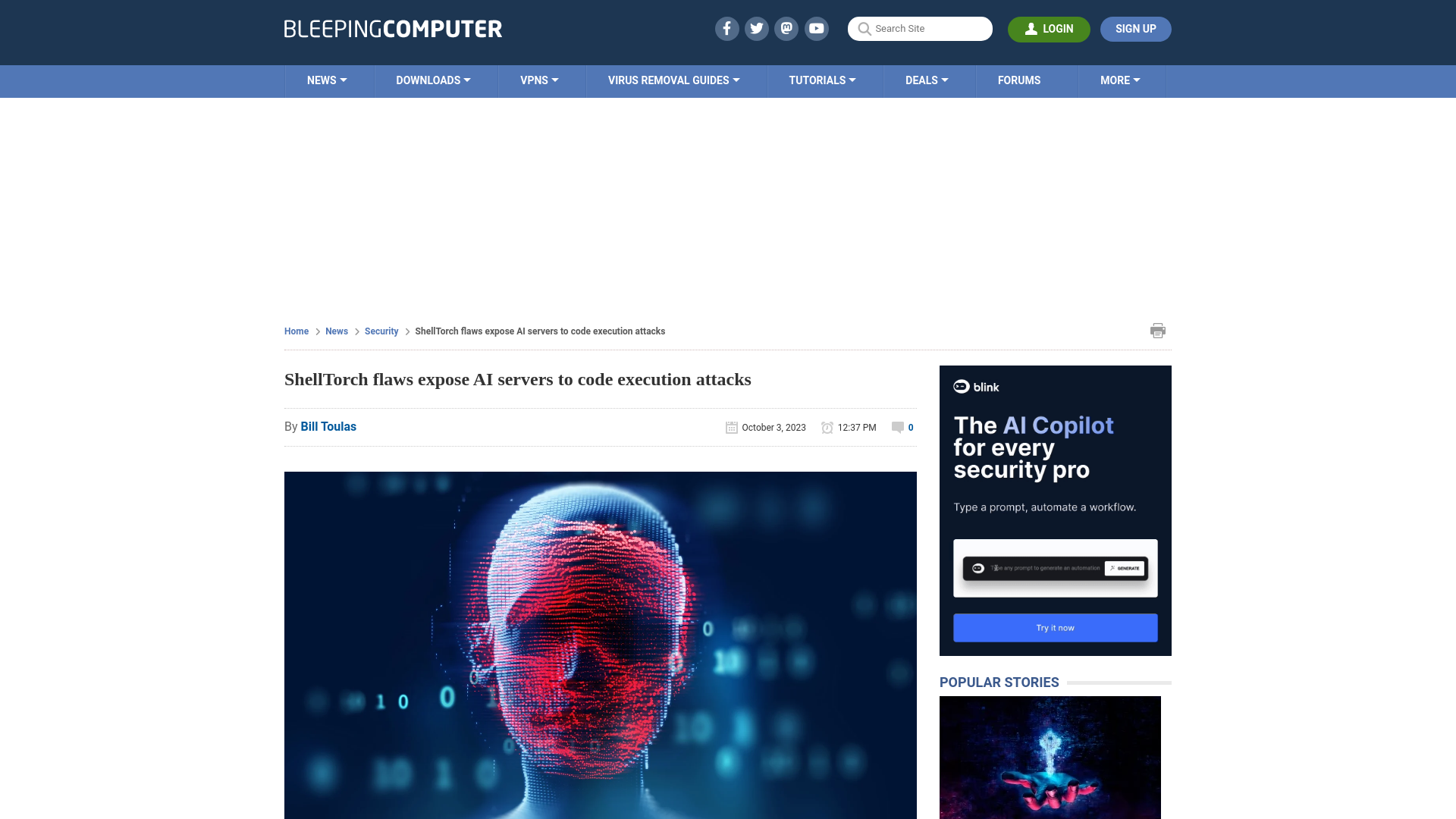Click the Search Site input field
This screenshot has height=819, width=1456.
click(x=920, y=28)
